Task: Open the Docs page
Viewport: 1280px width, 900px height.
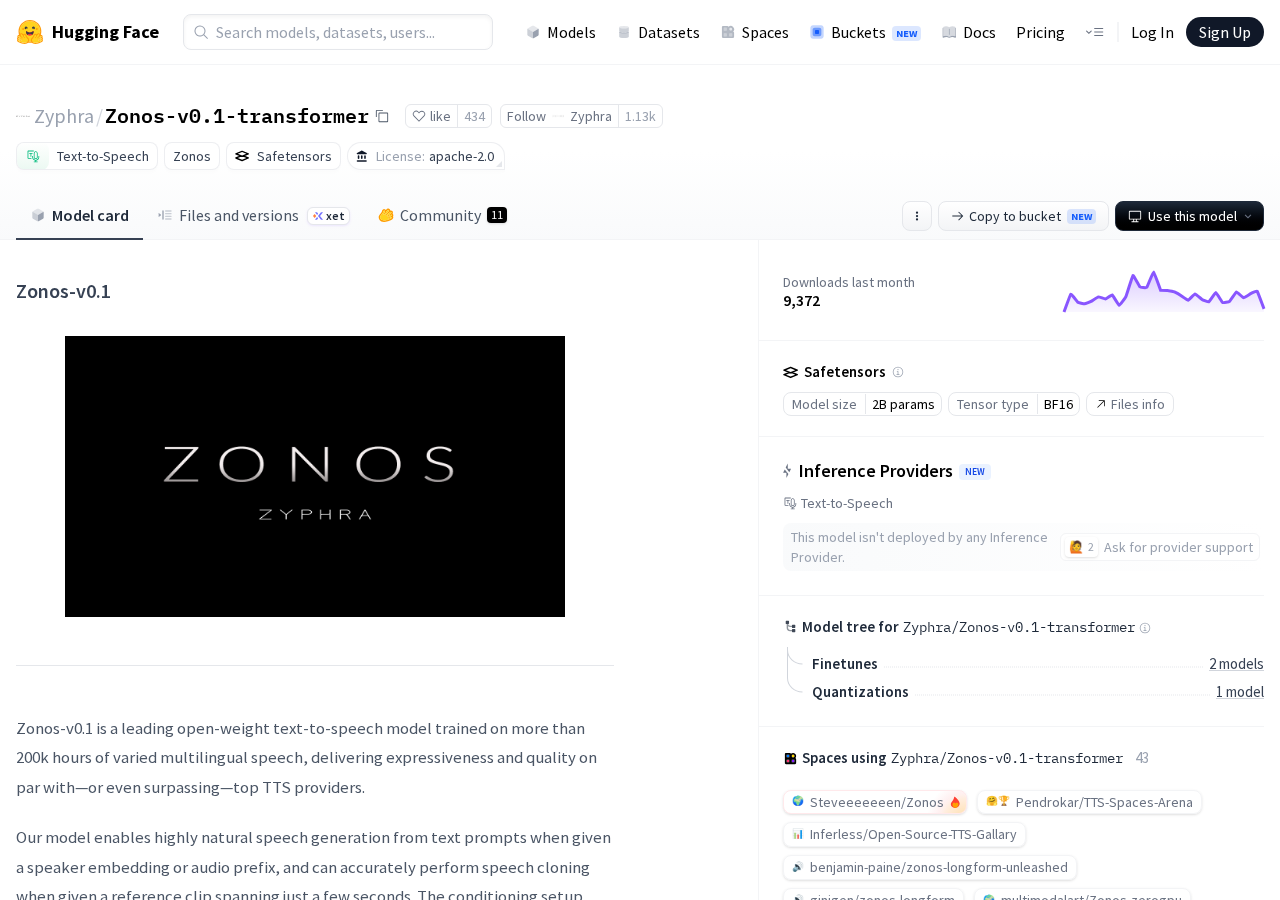Action: [x=969, y=32]
